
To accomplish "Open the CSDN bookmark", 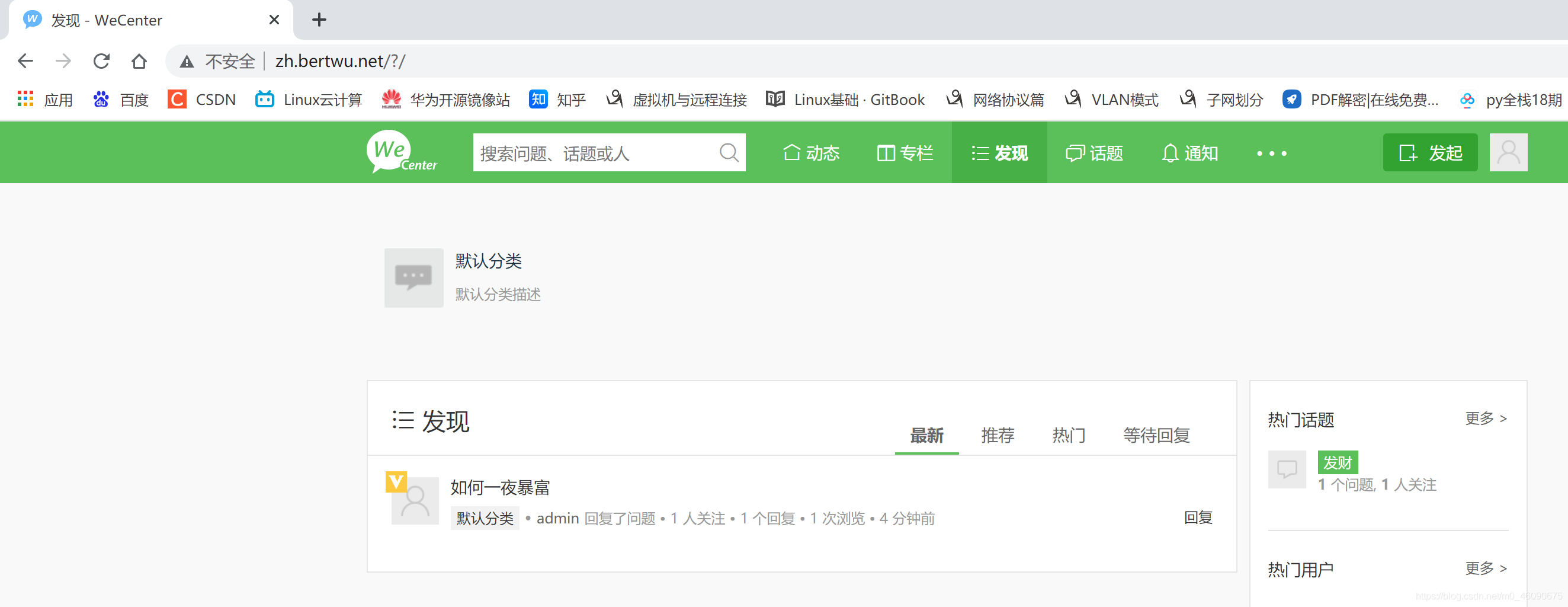I will (201, 99).
